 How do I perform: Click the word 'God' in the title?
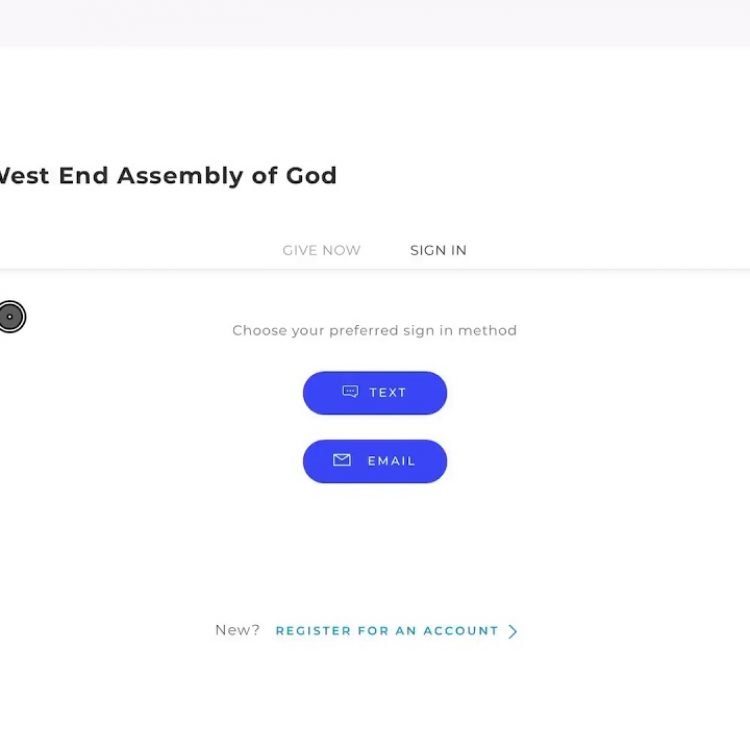(311, 176)
